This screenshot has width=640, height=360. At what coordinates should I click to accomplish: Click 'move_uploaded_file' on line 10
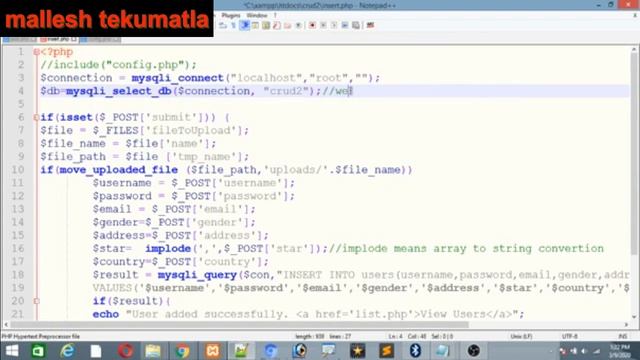[x=119, y=170]
